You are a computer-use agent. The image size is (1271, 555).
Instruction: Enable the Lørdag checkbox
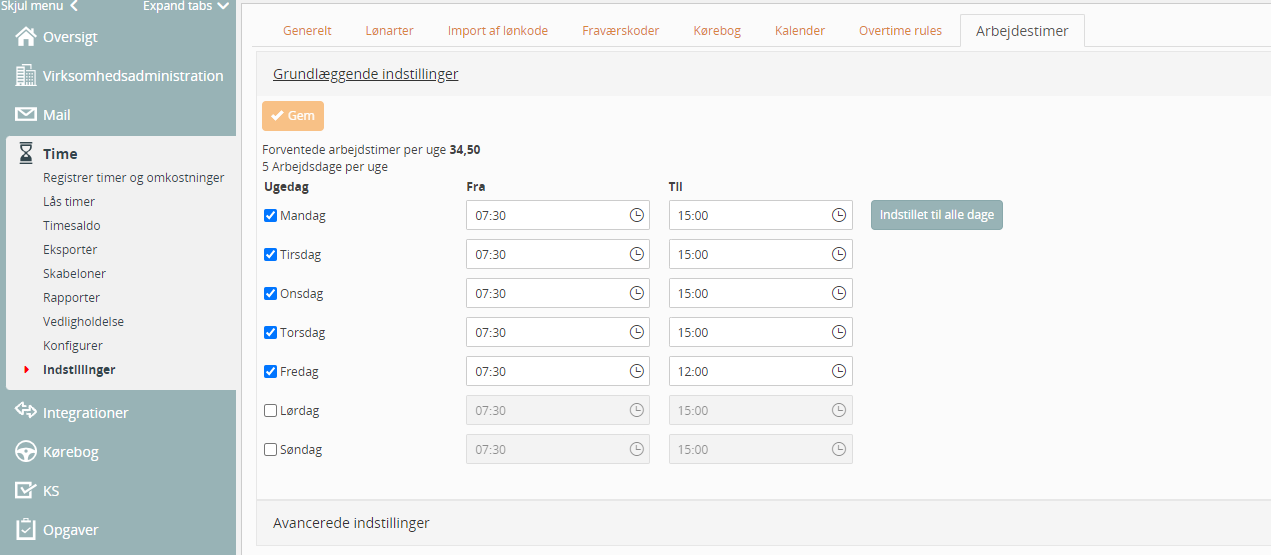pos(270,410)
